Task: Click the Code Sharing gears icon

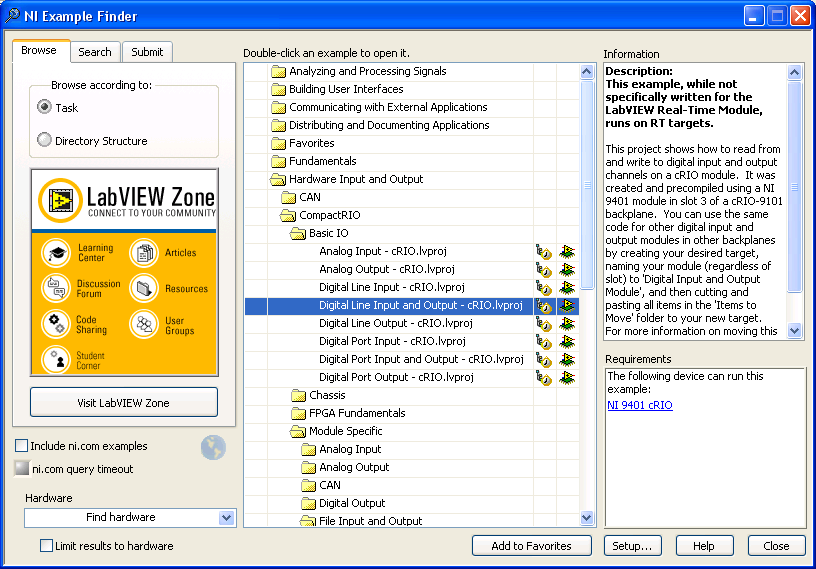Action: (56, 324)
